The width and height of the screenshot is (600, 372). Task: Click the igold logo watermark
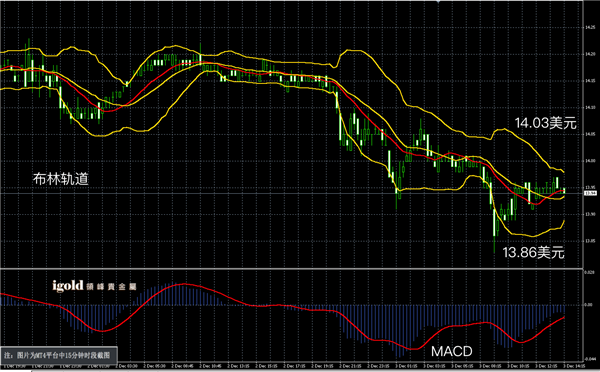(x=68, y=286)
